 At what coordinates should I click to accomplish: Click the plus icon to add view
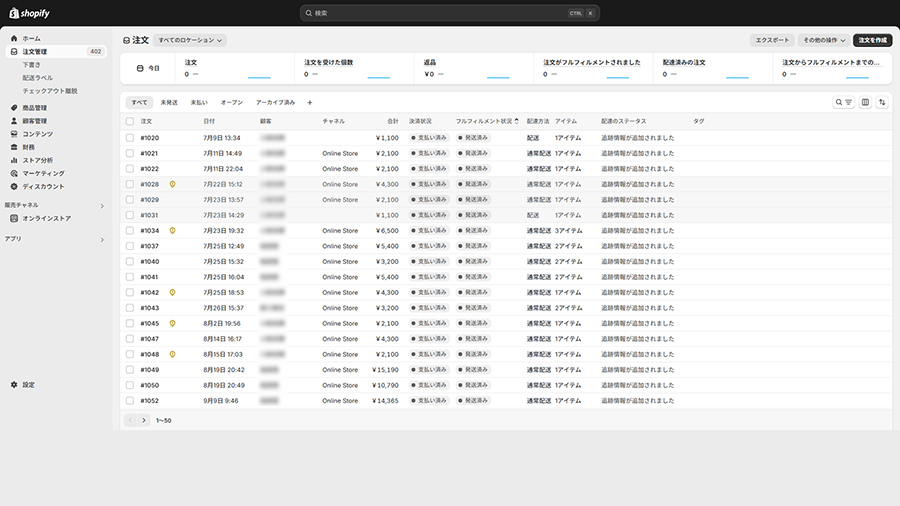310,103
